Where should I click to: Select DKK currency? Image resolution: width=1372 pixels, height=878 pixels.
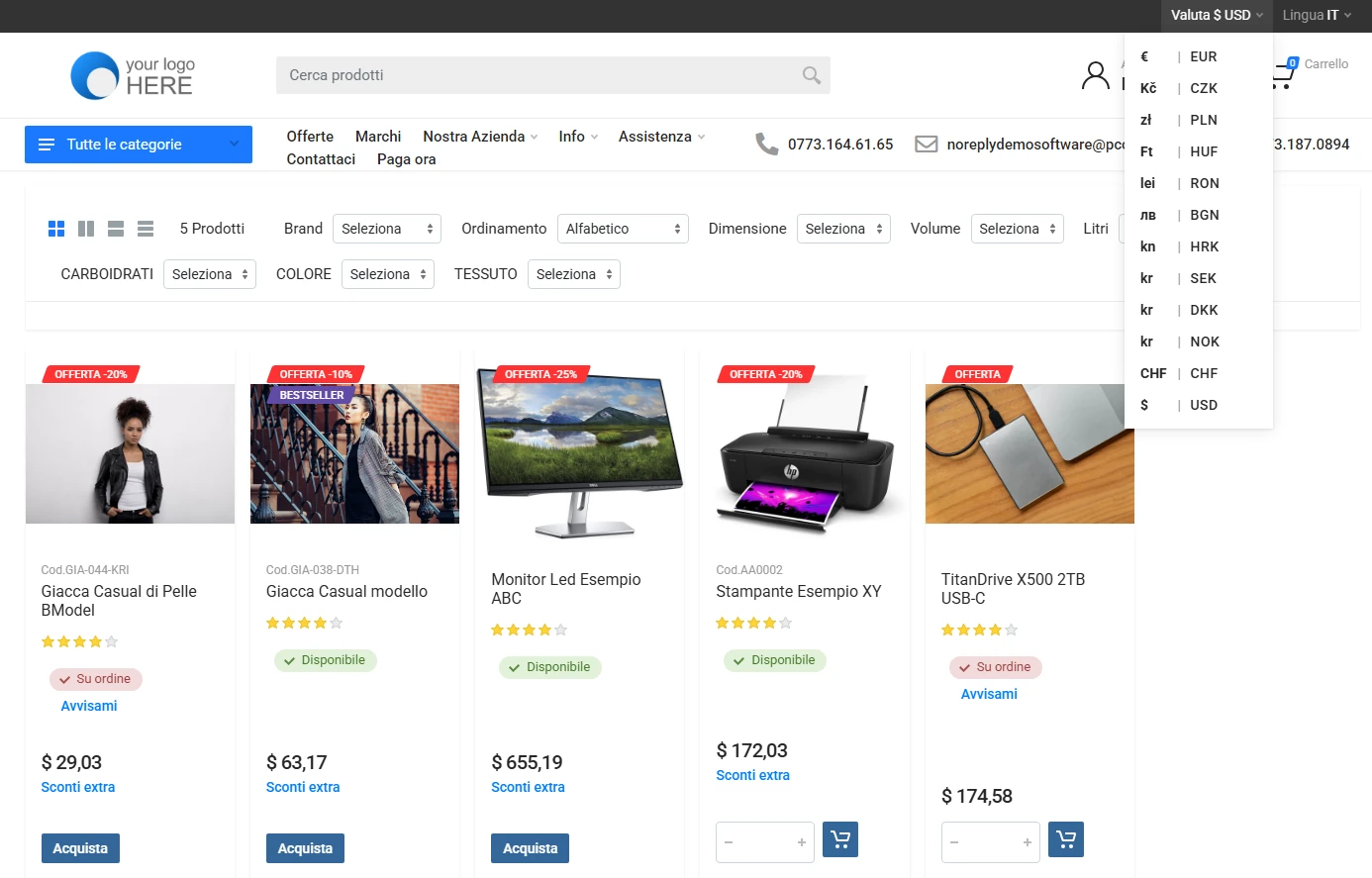click(x=1199, y=310)
